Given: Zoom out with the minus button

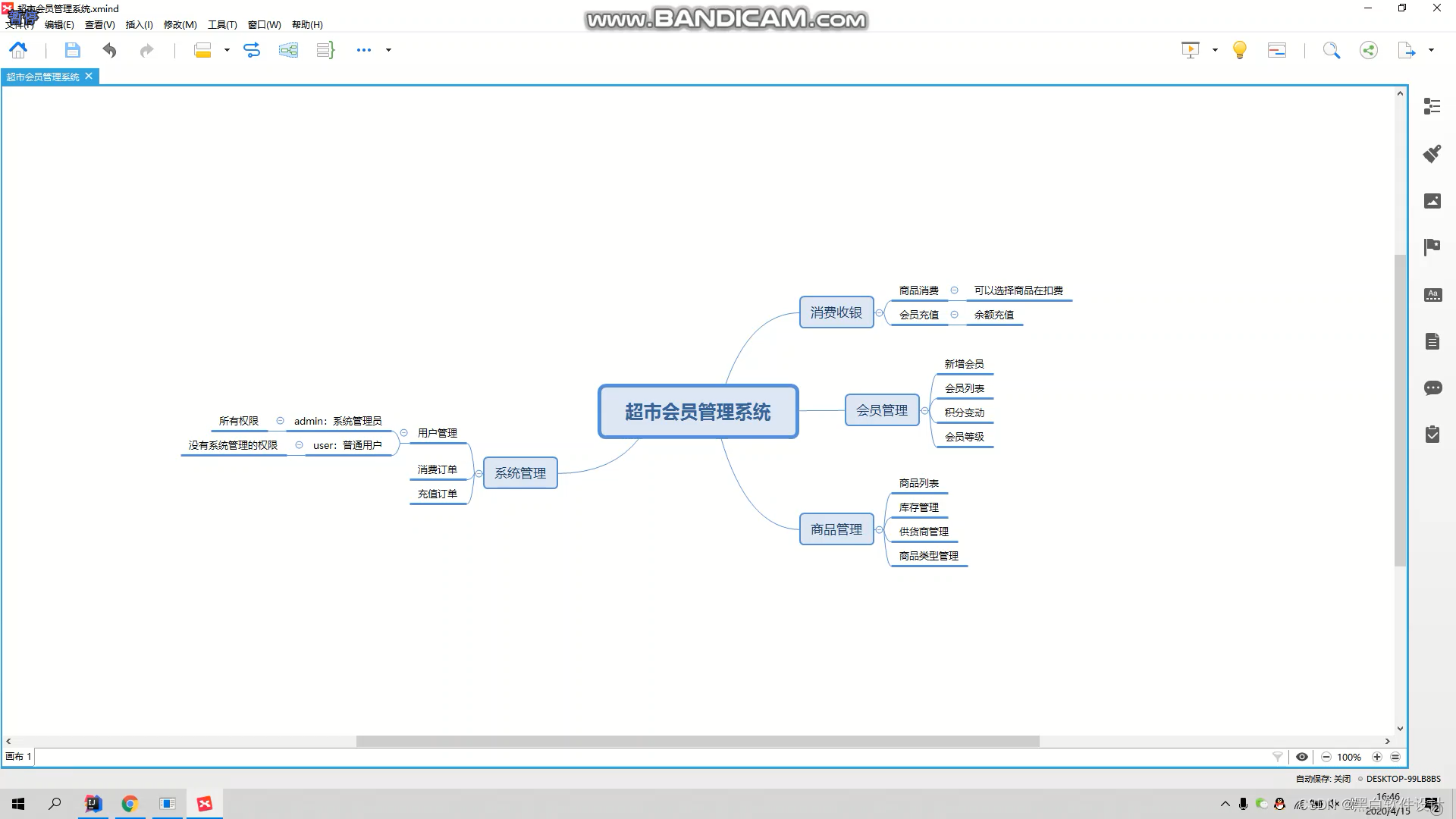Looking at the screenshot, I should tap(1326, 757).
